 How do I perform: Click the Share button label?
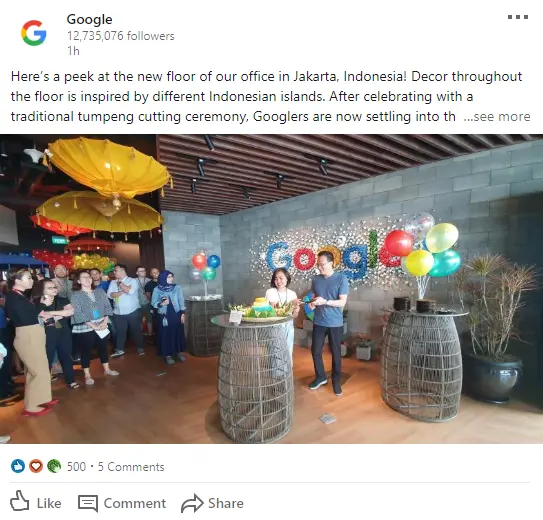[x=226, y=503]
